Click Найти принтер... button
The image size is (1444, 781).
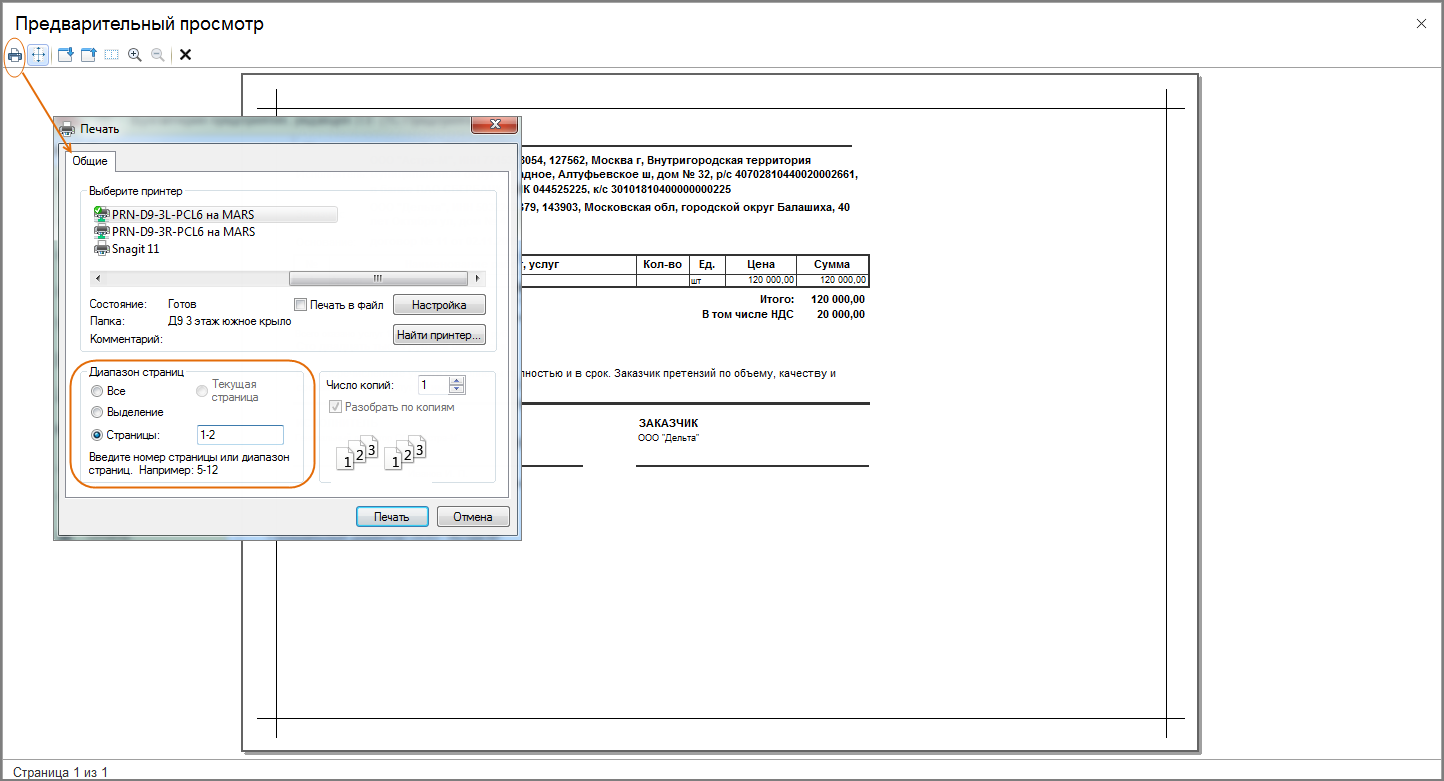[439, 334]
